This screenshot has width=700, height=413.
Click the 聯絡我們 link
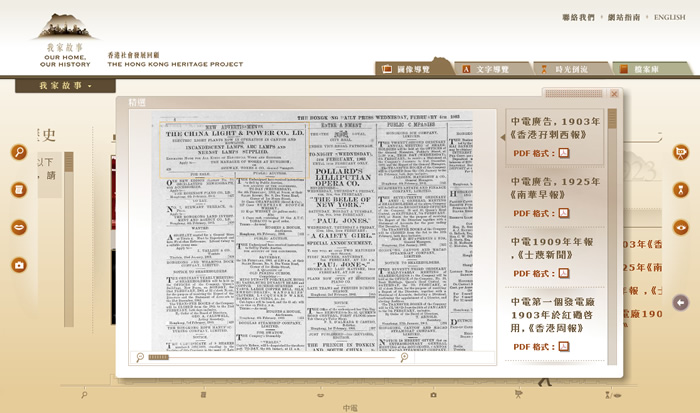click(578, 17)
